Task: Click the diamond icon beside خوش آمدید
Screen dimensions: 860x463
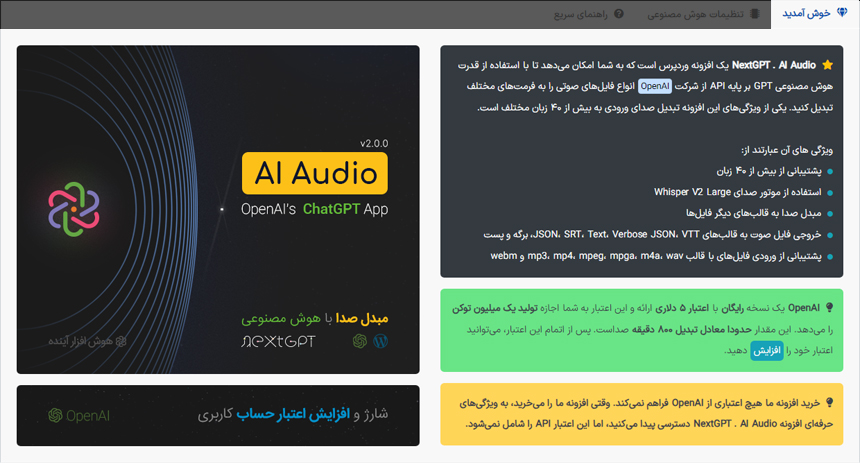Action: [842, 13]
